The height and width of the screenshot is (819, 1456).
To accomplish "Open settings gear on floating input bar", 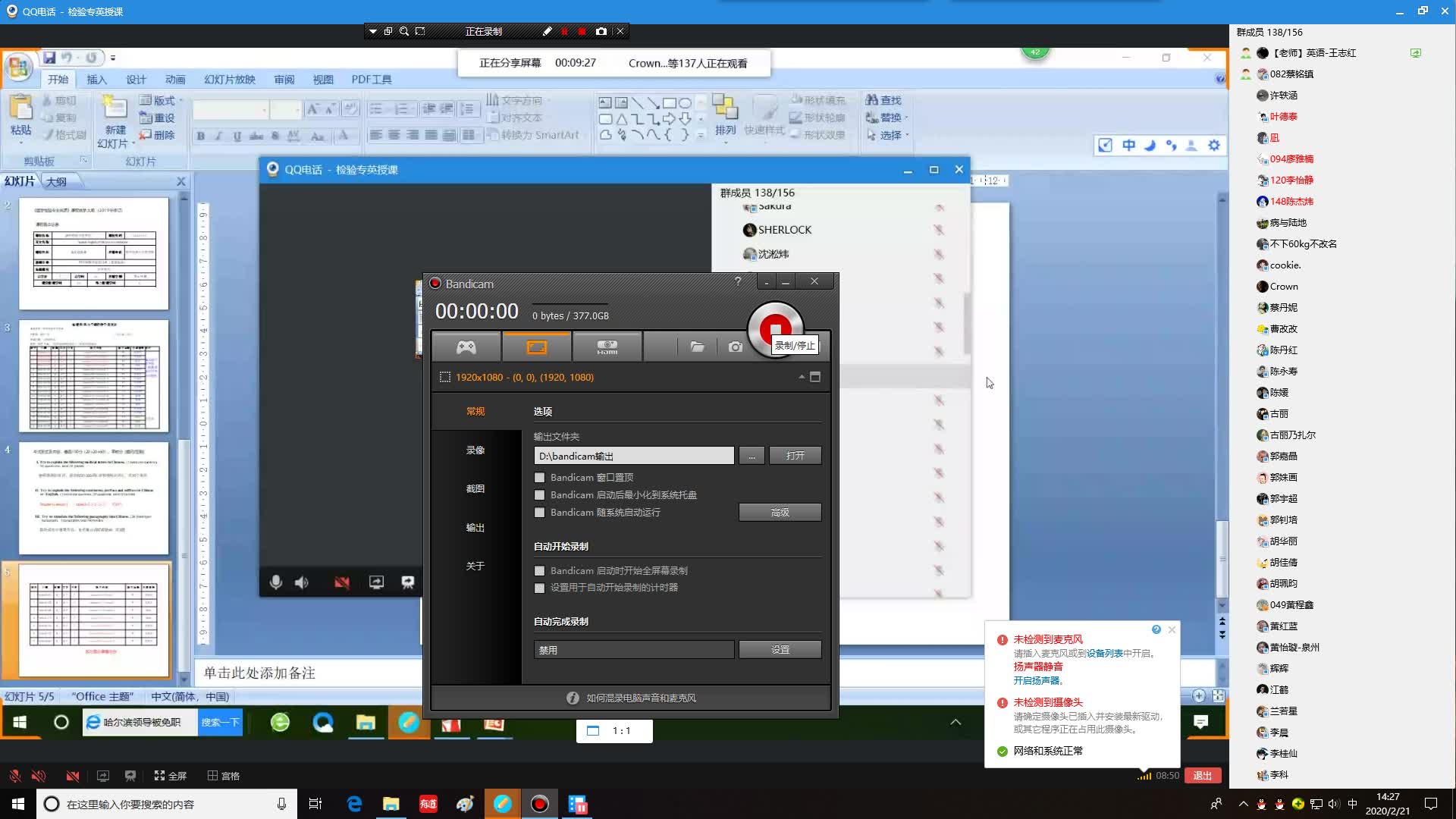I will (x=1214, y=145).
